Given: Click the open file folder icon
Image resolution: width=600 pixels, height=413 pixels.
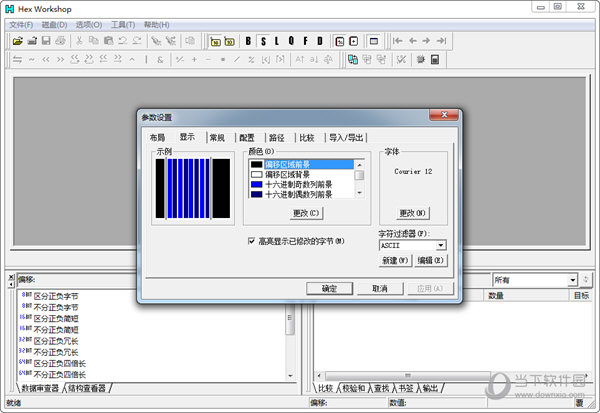Looking at the screenshot, I should pyautogui.click(x=18, y=41).
